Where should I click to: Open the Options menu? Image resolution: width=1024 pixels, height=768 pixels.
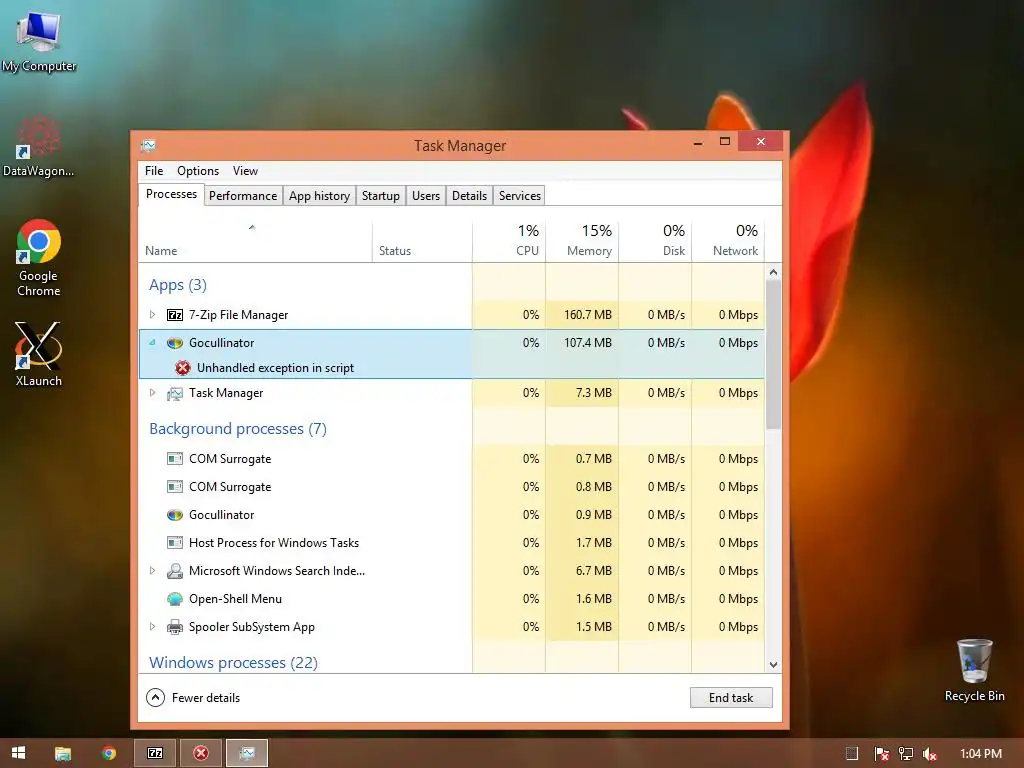198,170
